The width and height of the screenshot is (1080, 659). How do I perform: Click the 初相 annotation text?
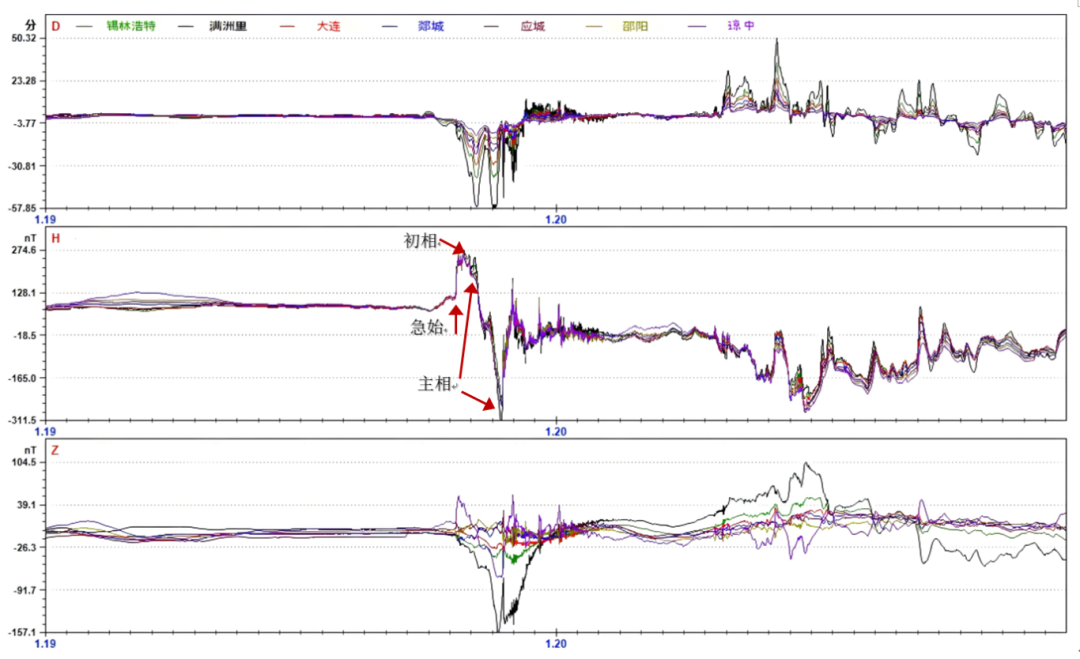coord(419,241)
